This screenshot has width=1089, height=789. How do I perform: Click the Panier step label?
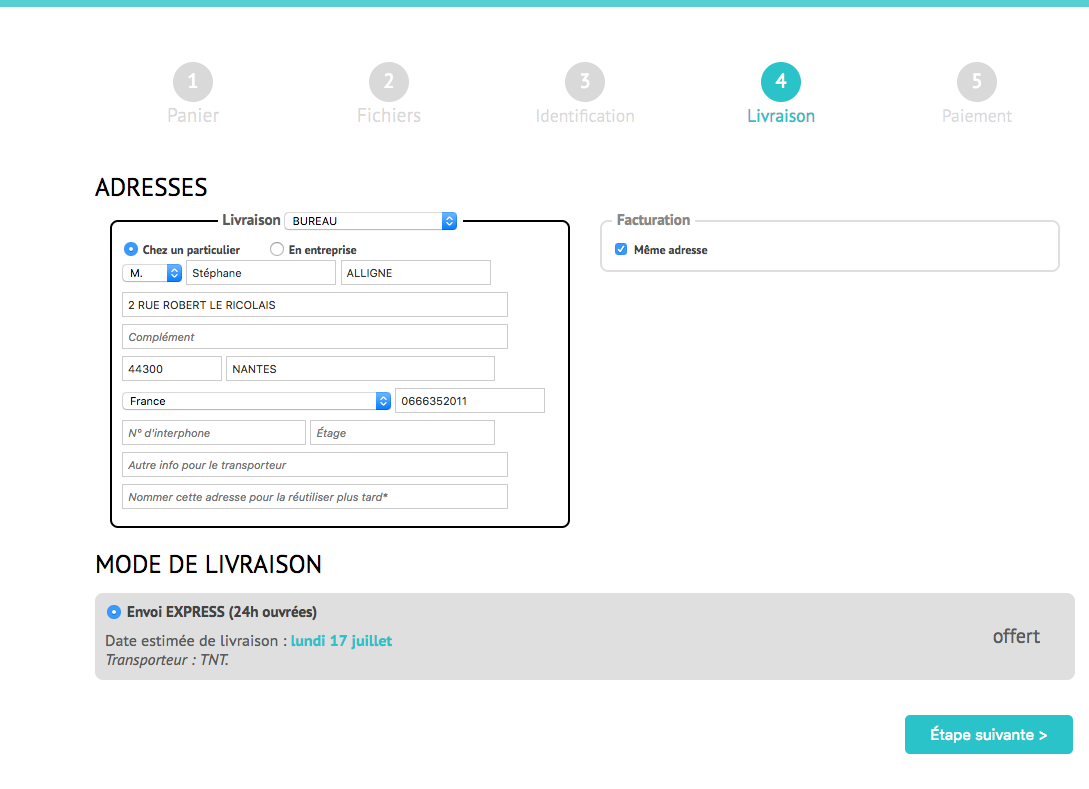pyautogui.click(x=193, y=116)
